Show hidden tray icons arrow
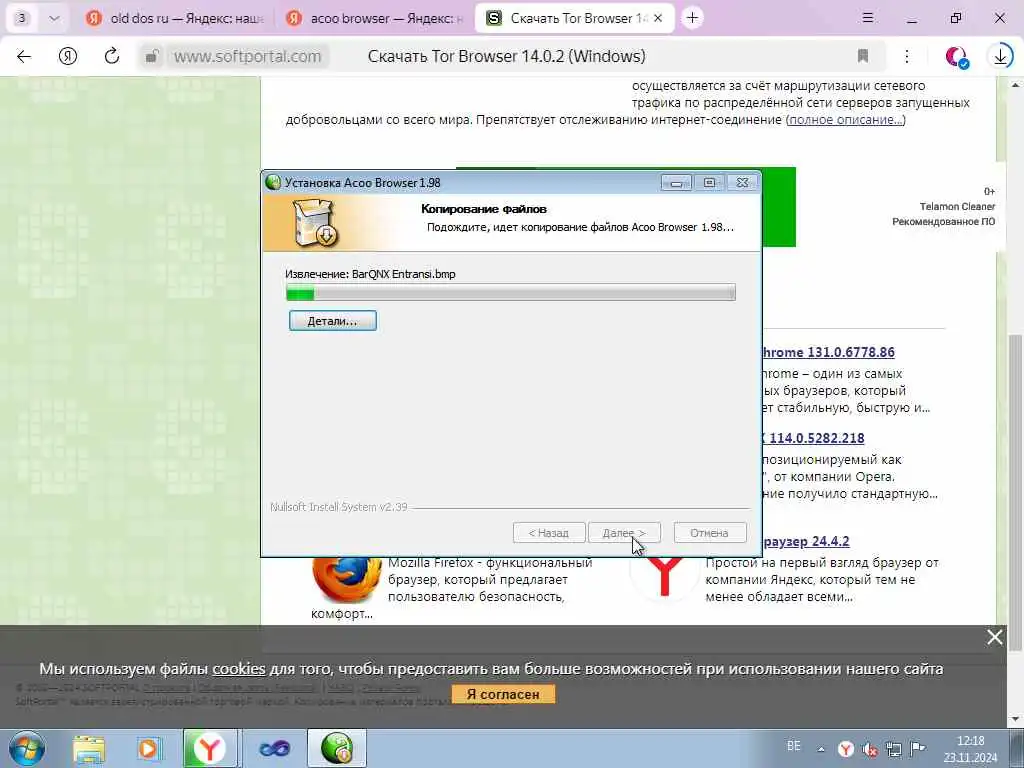 pyautogui.click(x=821, y=750)
